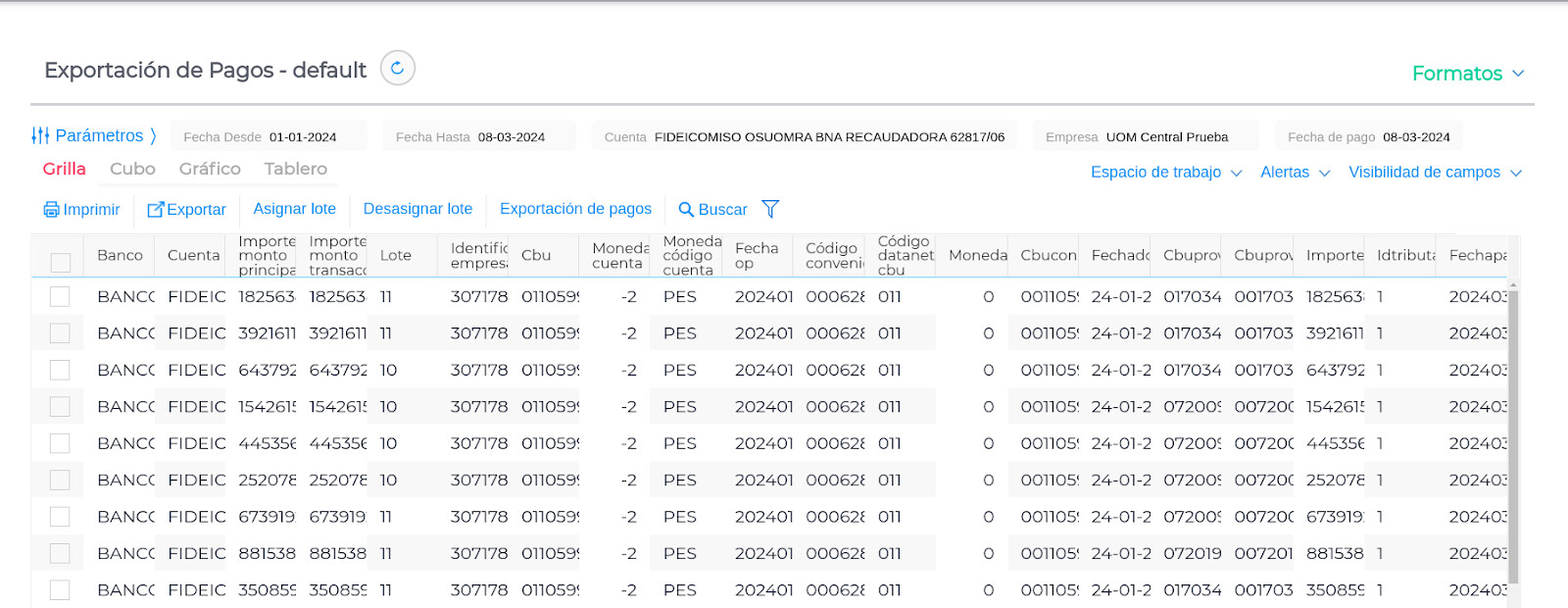Expand Visibilidad de campos dropdown
The image size is (1568, 608).
pos(1435,173)
